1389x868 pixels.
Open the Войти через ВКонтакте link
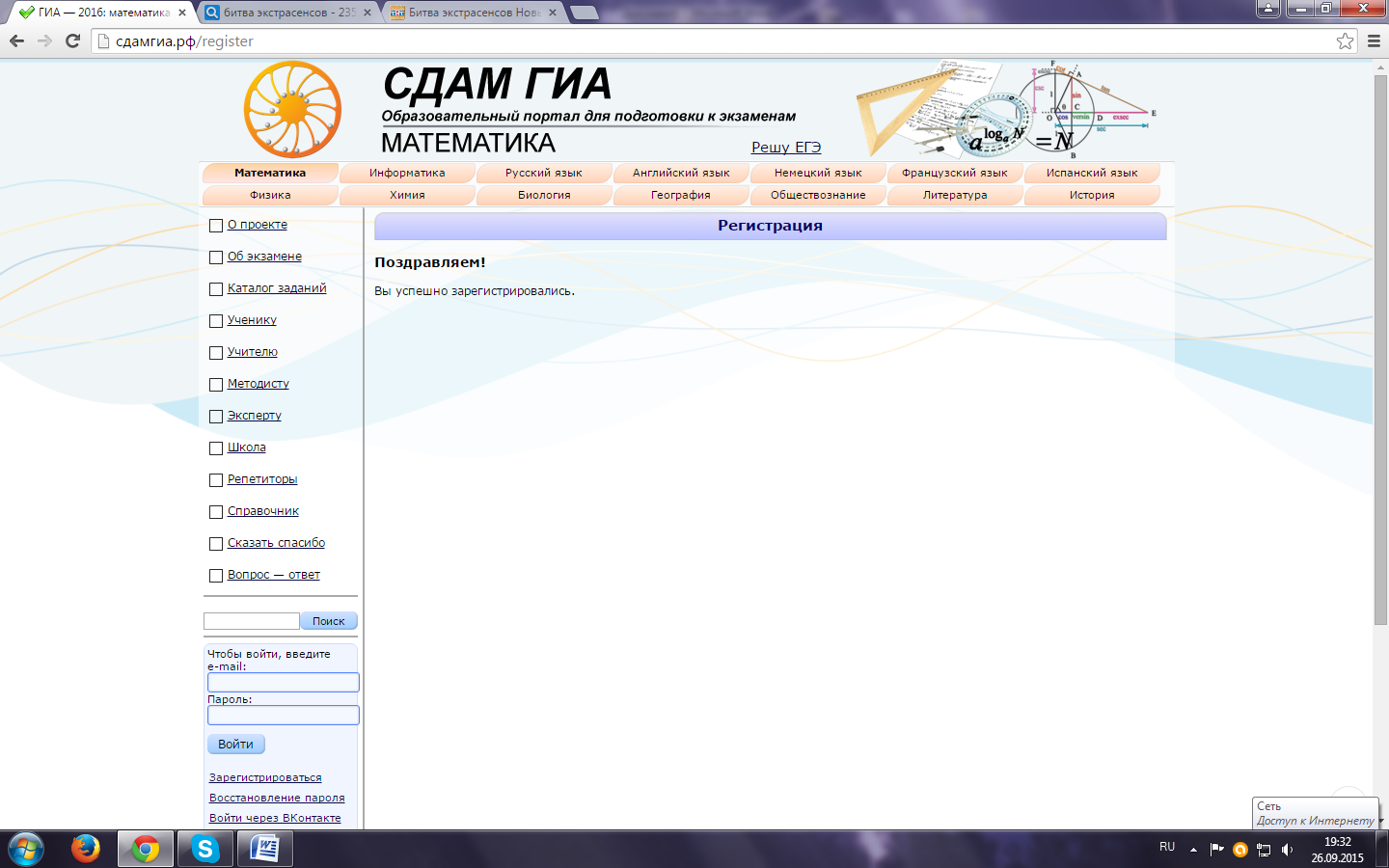tap(275, 818)
